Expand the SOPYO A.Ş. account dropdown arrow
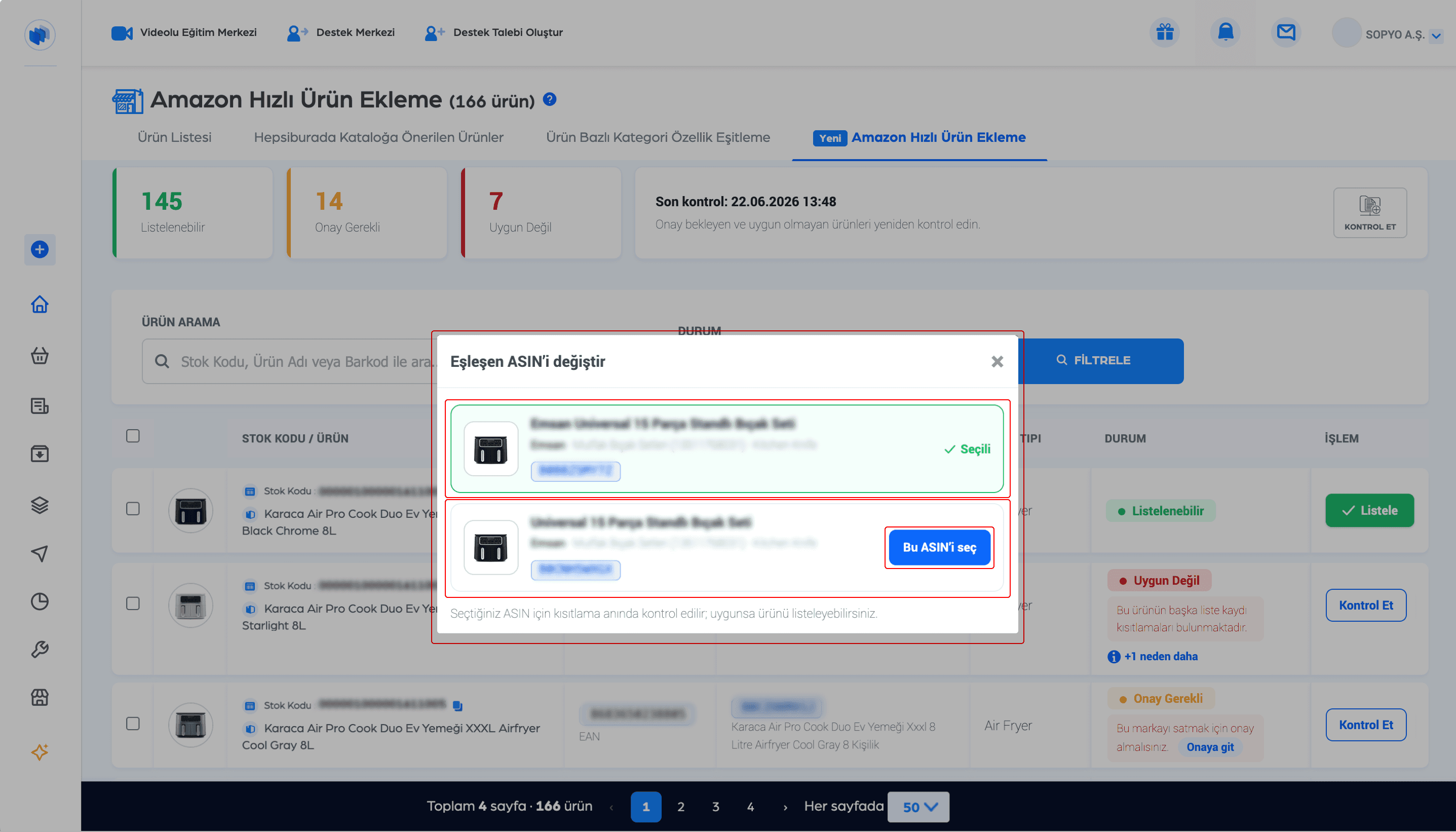The height and width of the screenshot is (832, 1456). 1436,35
